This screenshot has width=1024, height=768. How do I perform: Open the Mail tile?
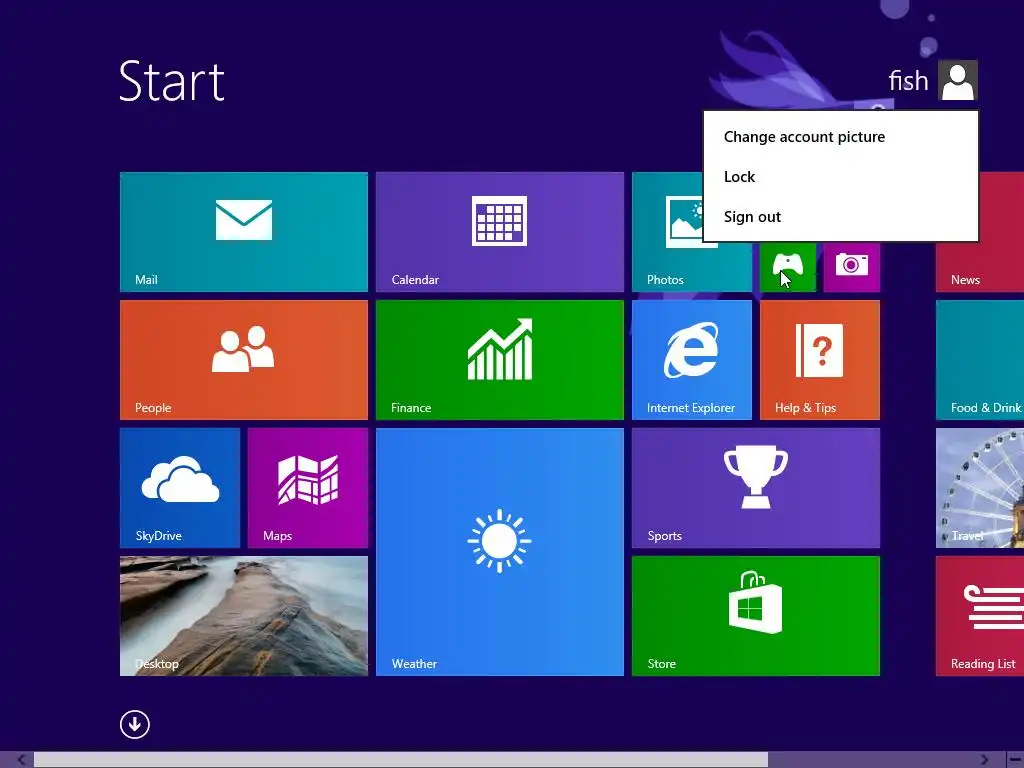244,232
